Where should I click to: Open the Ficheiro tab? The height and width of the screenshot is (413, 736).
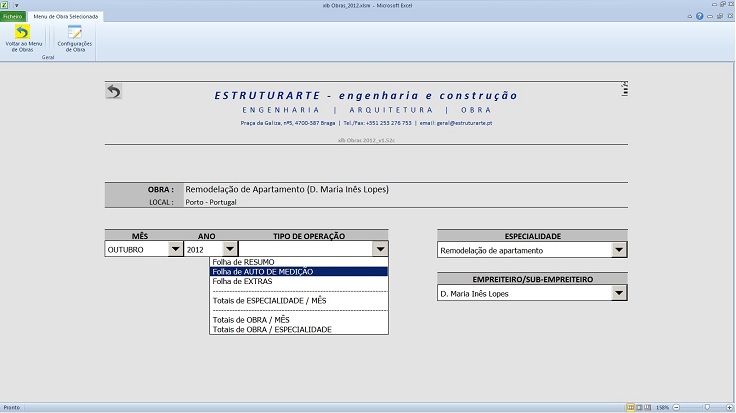[13, 17]
